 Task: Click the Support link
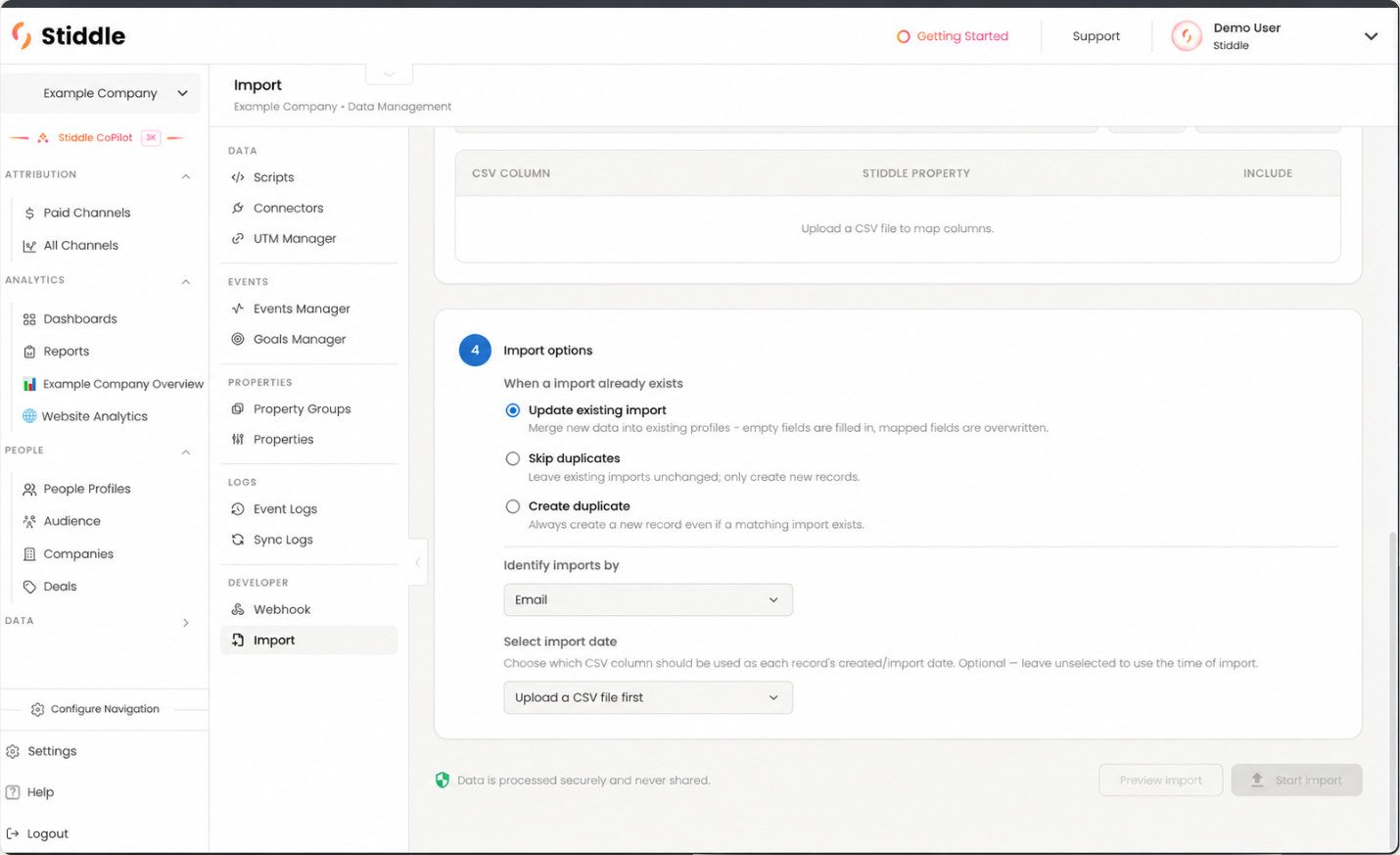pos(1096,36)
